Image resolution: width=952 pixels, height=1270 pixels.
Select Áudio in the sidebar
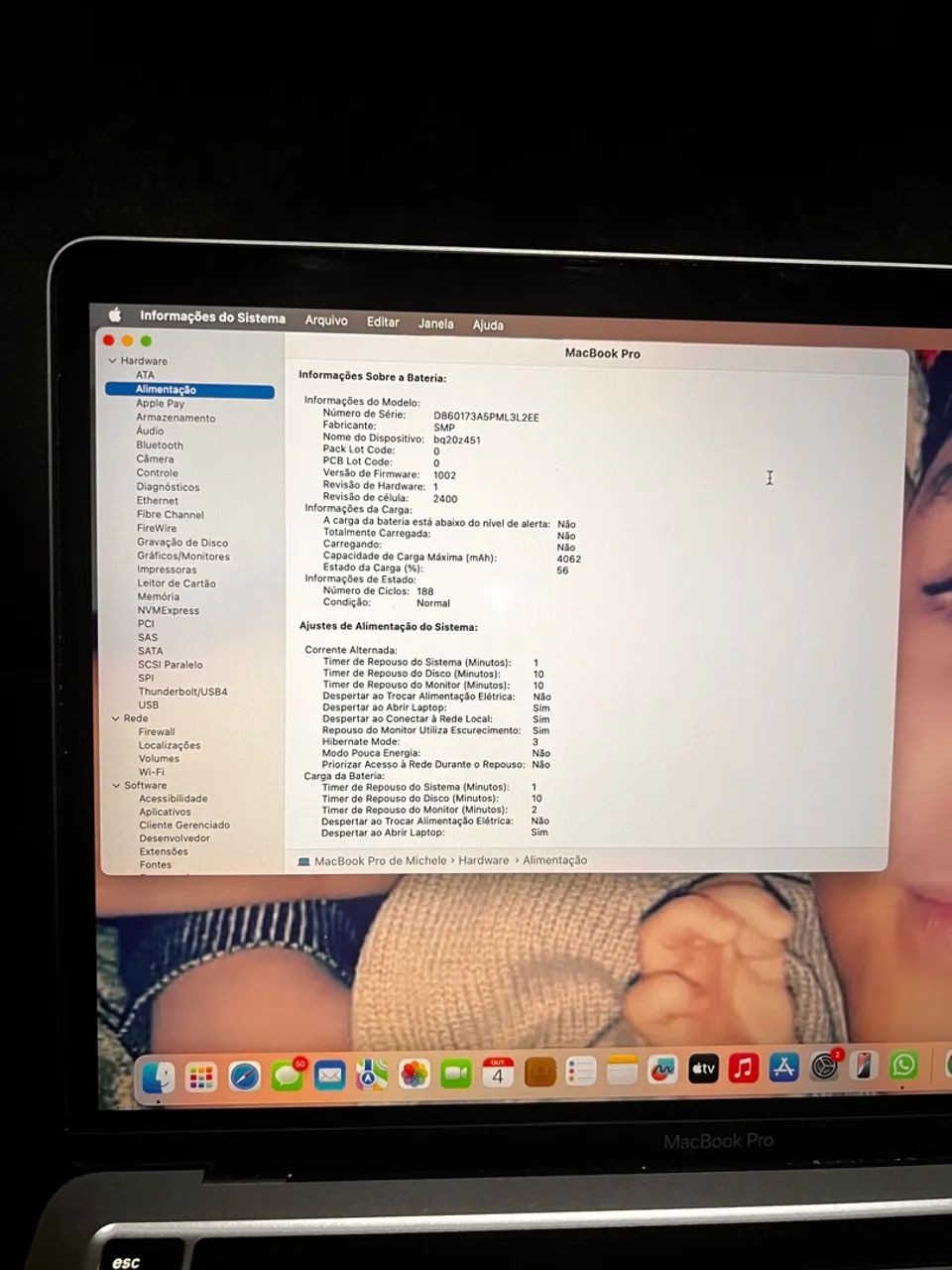[x=150, y=431]
